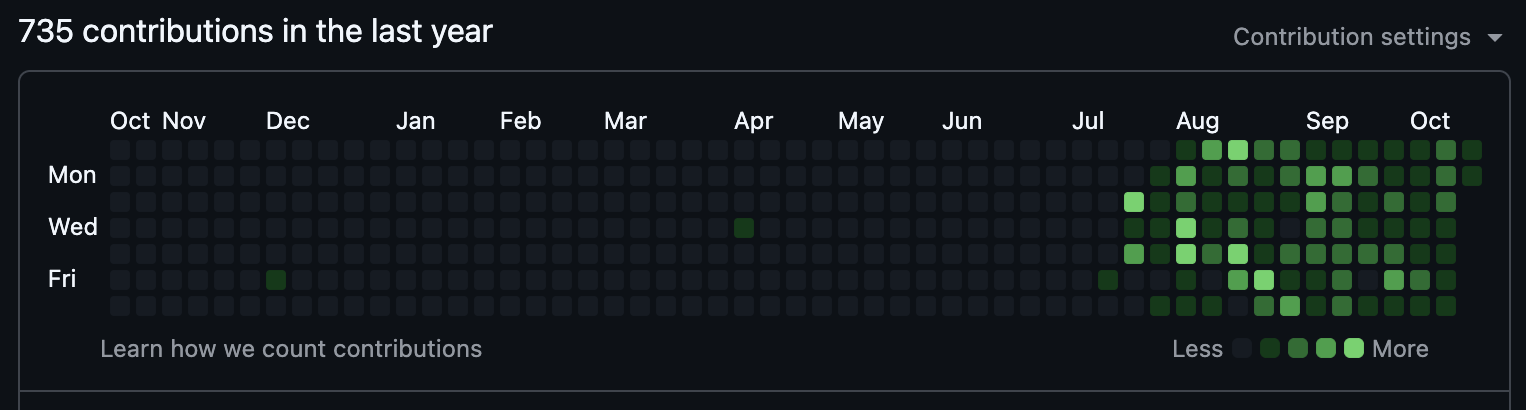Click the darkest legend swatch next to Less
Screen dimensions: 1526x410
point(1242,349)
